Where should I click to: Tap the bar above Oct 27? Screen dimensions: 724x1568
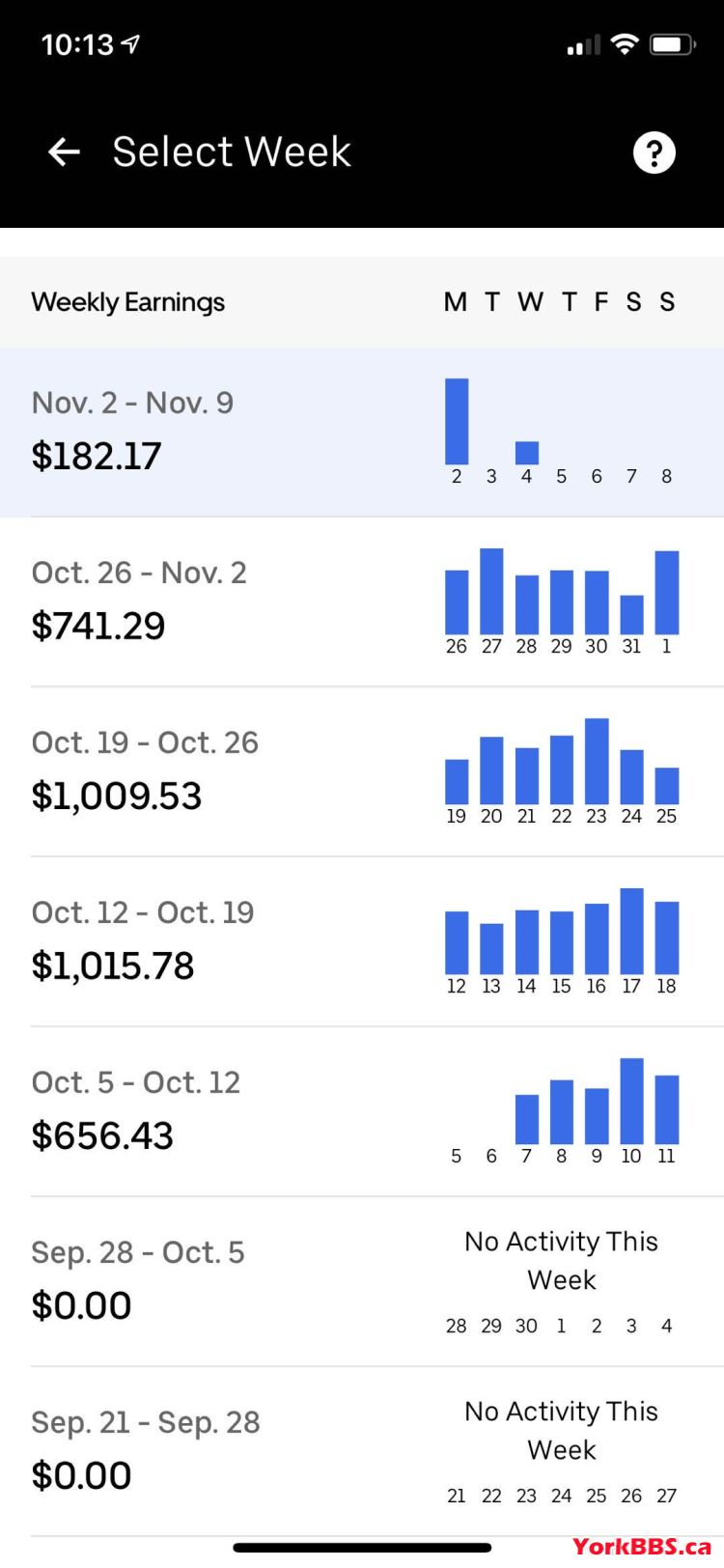point(491,591)
